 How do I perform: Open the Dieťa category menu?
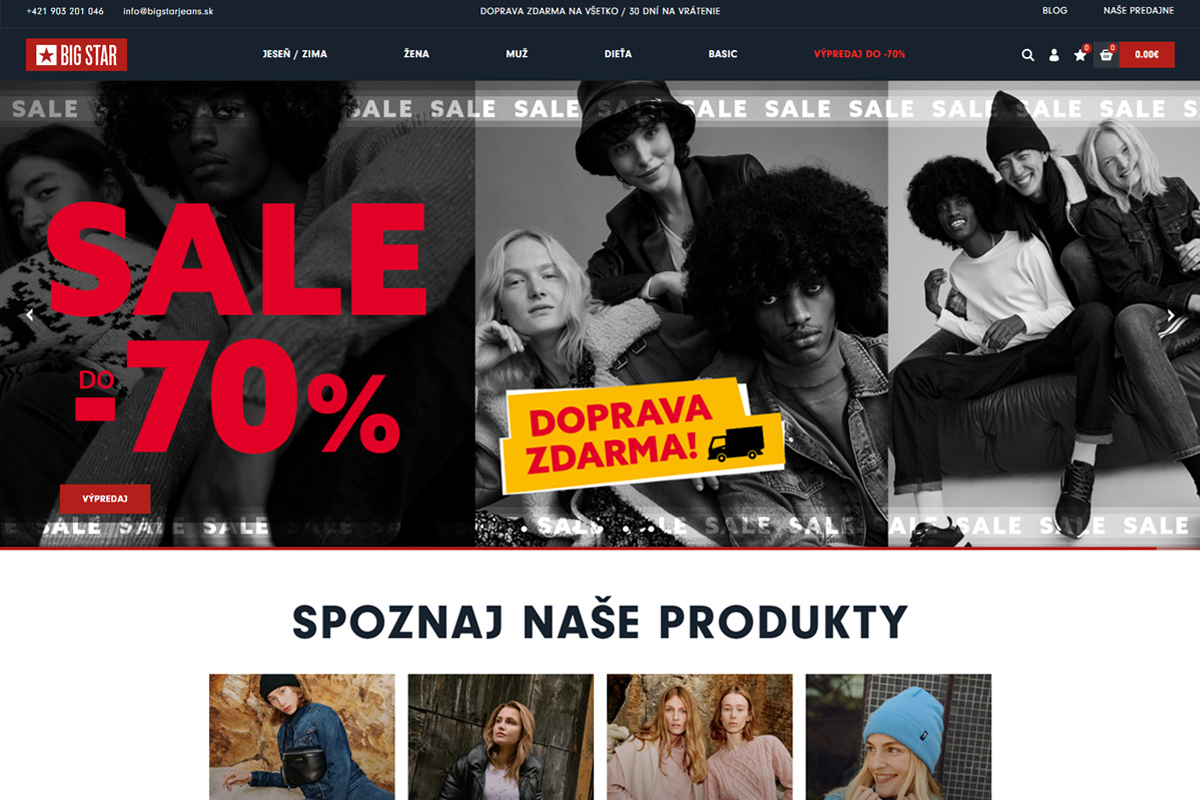618,54
